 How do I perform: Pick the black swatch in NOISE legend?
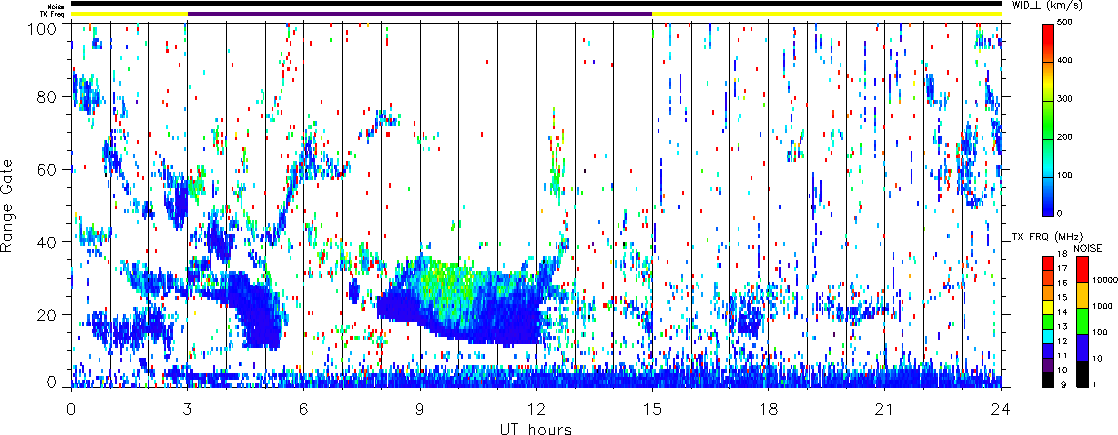1082,374
